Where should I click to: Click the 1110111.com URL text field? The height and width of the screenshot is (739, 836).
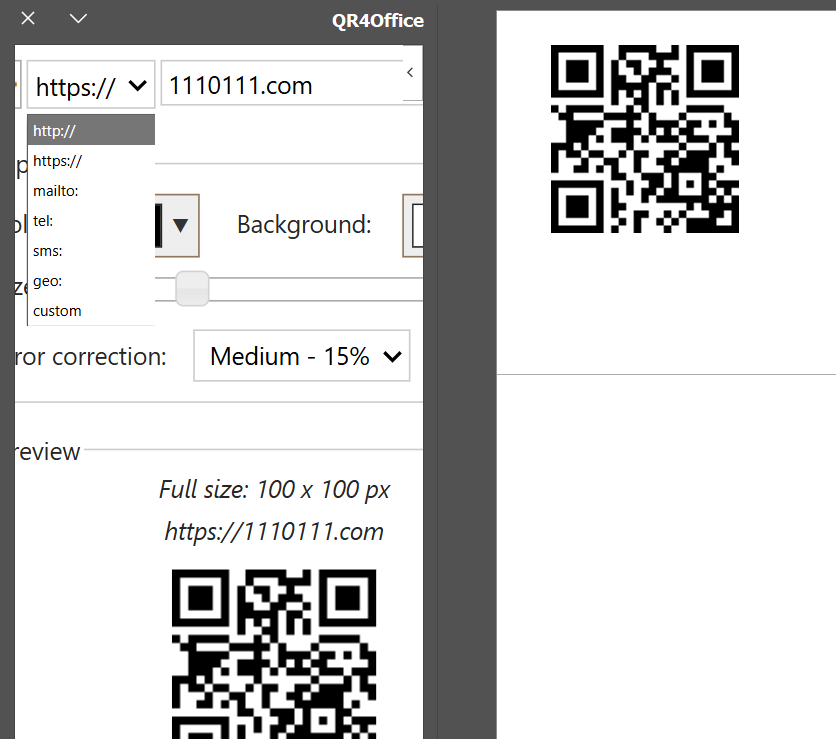point(280,85)
